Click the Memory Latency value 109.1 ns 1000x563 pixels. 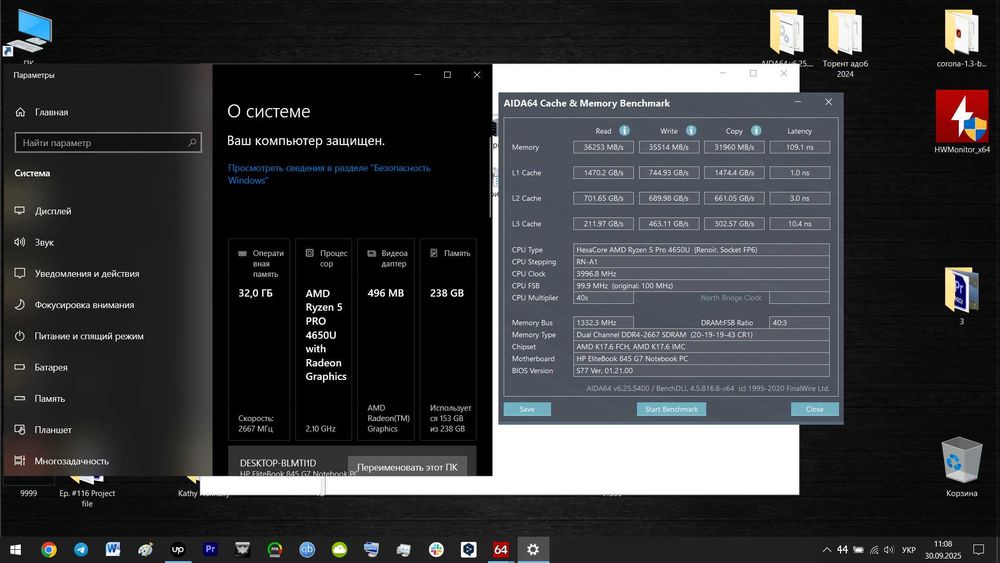pyautogui.click(x=800, y=147)
